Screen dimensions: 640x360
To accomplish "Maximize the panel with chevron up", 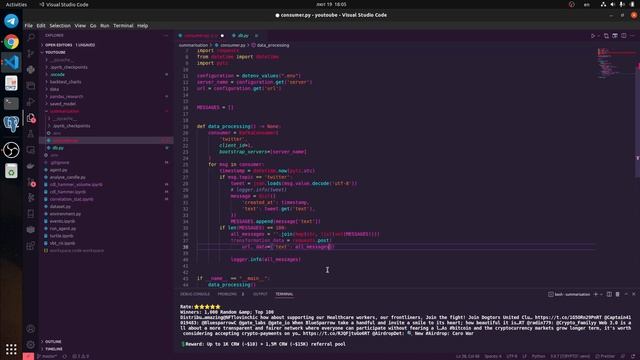I will [626, 294].
